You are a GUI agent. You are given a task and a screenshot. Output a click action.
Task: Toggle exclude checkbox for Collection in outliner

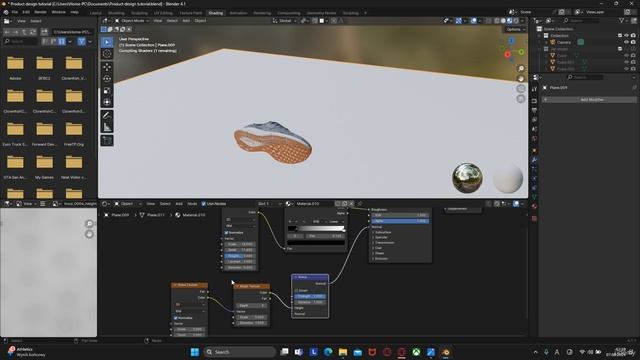click(620, 36)
